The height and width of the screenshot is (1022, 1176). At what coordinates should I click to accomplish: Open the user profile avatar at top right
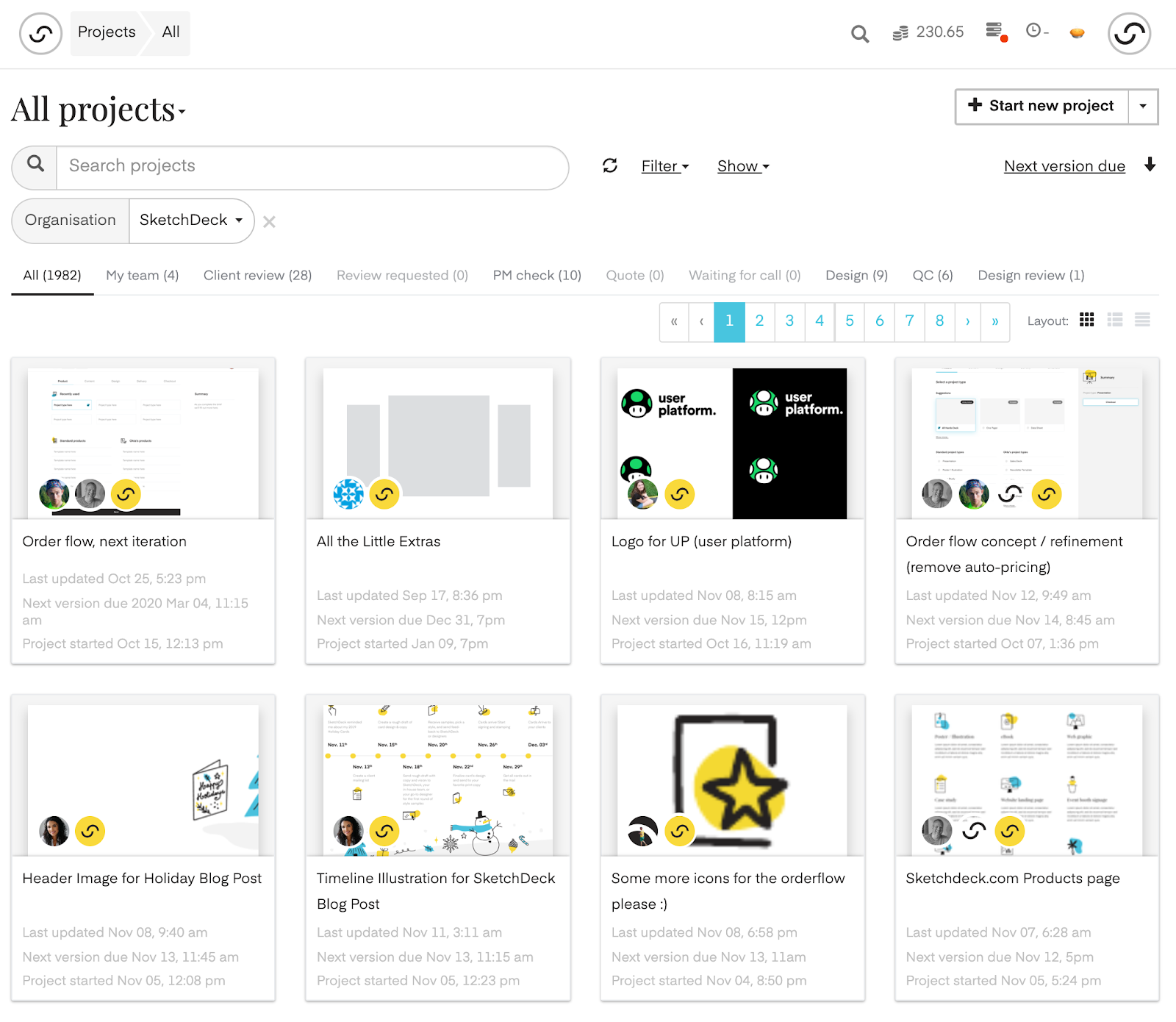coord(1129,33)
